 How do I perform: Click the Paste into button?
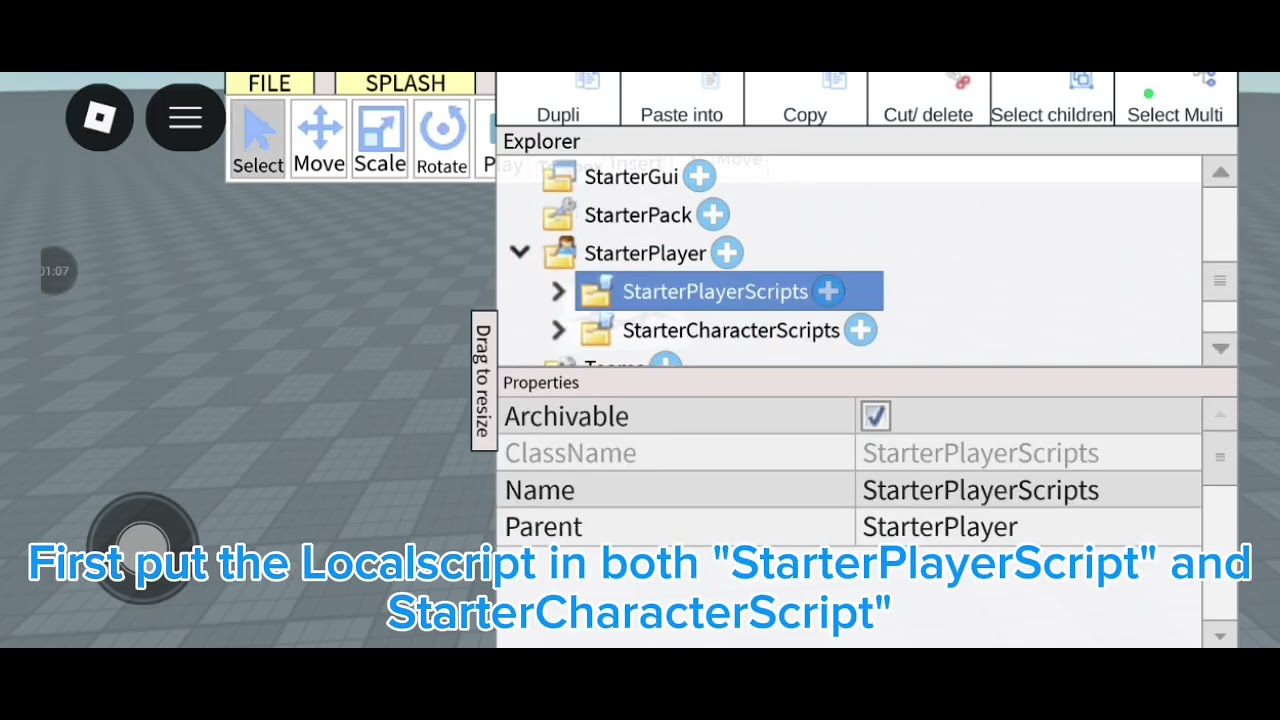682,99
